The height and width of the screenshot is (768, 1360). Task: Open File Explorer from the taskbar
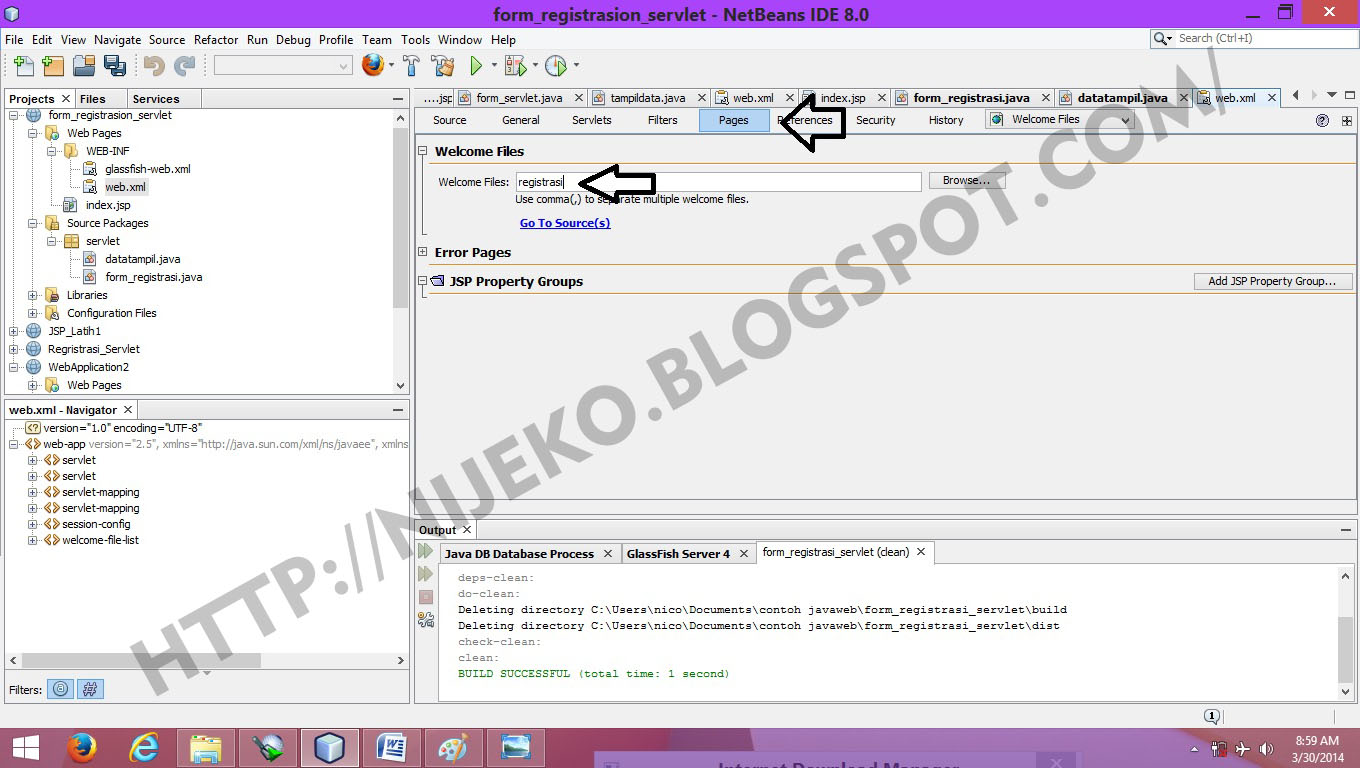(x=206, y=748)
